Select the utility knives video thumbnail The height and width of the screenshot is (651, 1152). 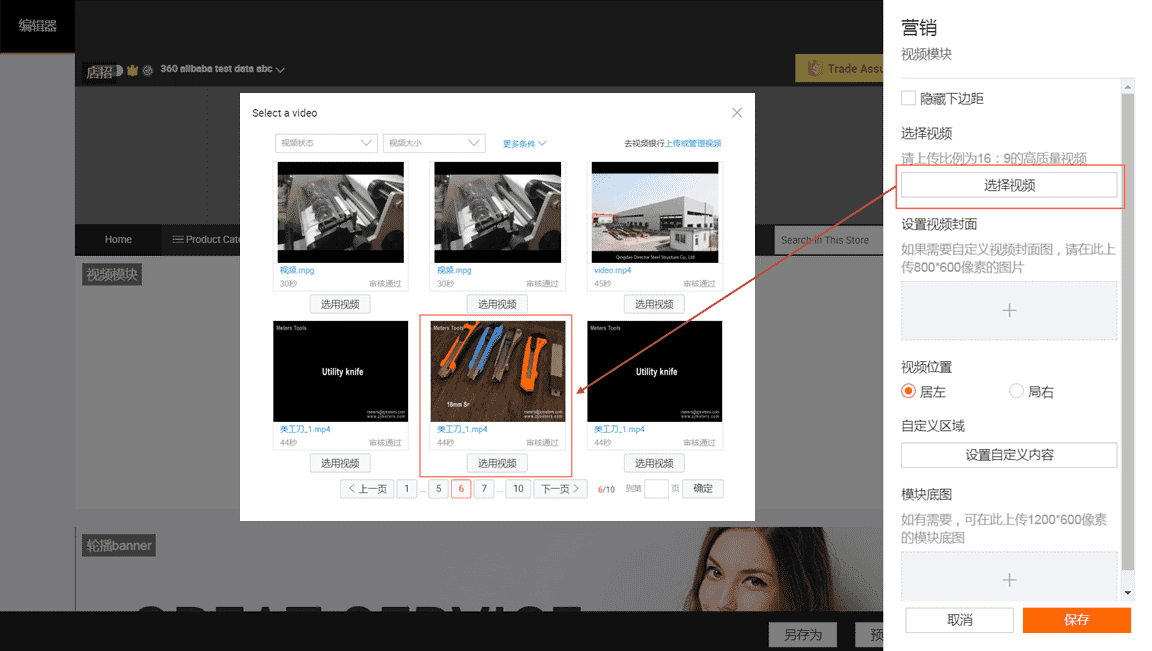[497, 371]
